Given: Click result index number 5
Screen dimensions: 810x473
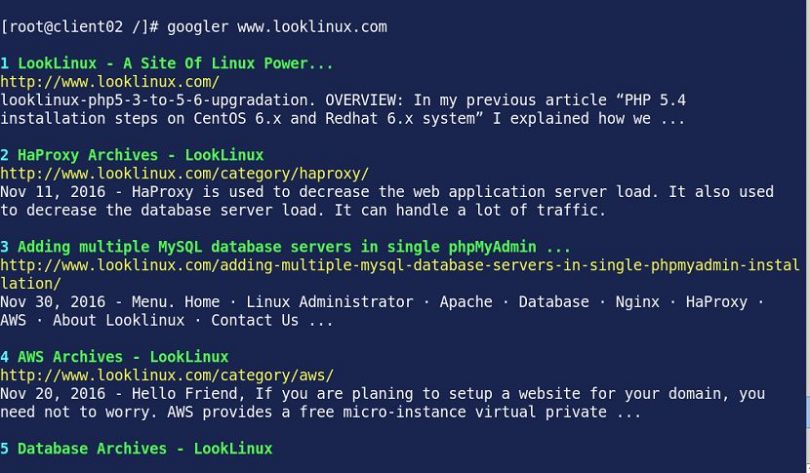Looking at the screenshot, I should tap(5, 449).
